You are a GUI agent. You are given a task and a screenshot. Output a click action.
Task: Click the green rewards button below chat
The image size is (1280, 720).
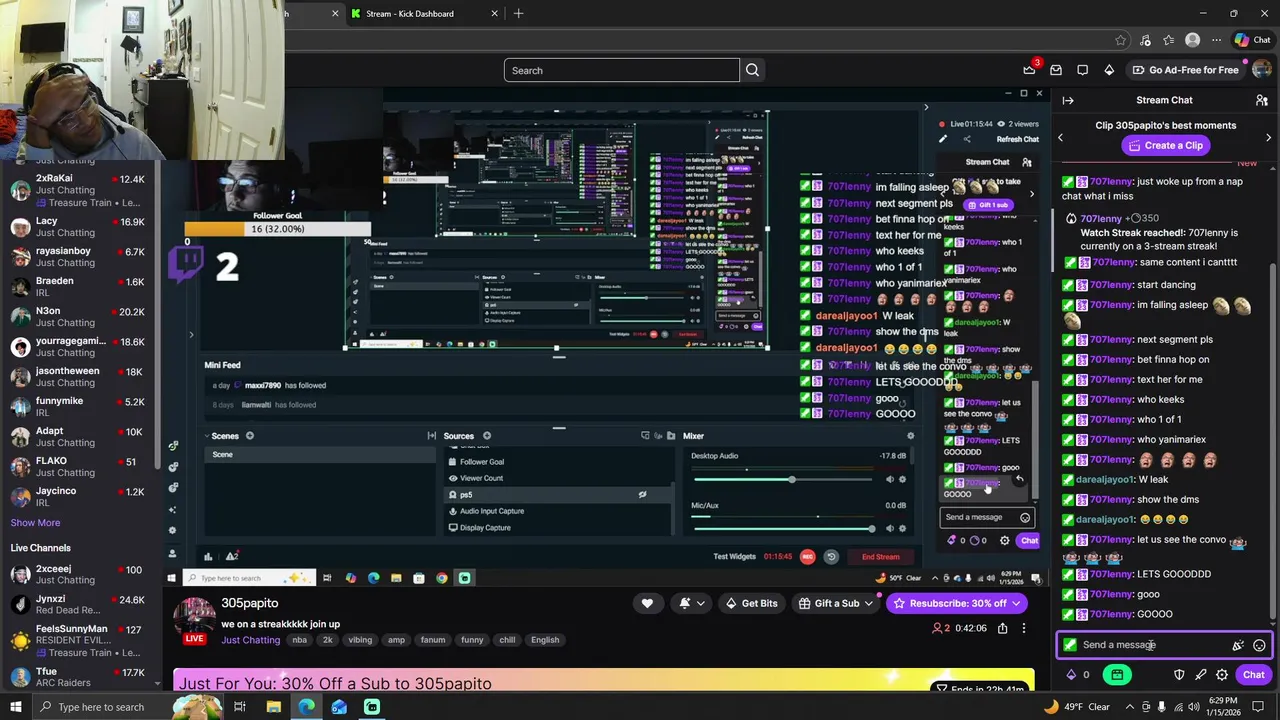point(1117,675)
